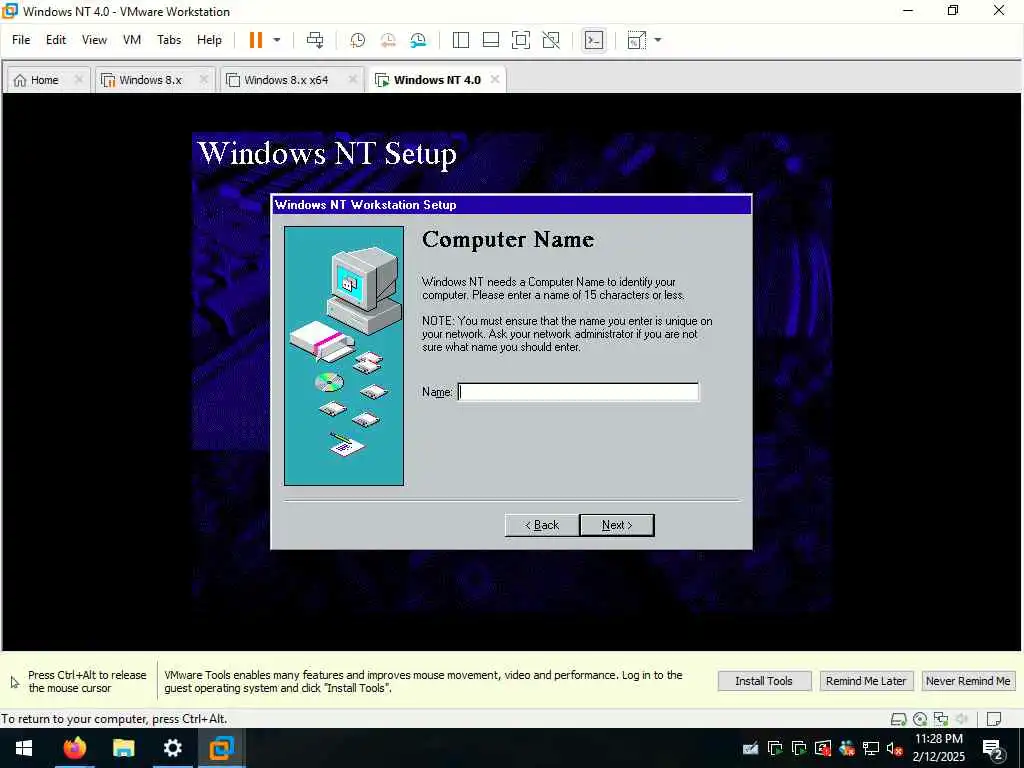1024x768 pixels.
Task: Open the View menu
Action: [94, 40]
